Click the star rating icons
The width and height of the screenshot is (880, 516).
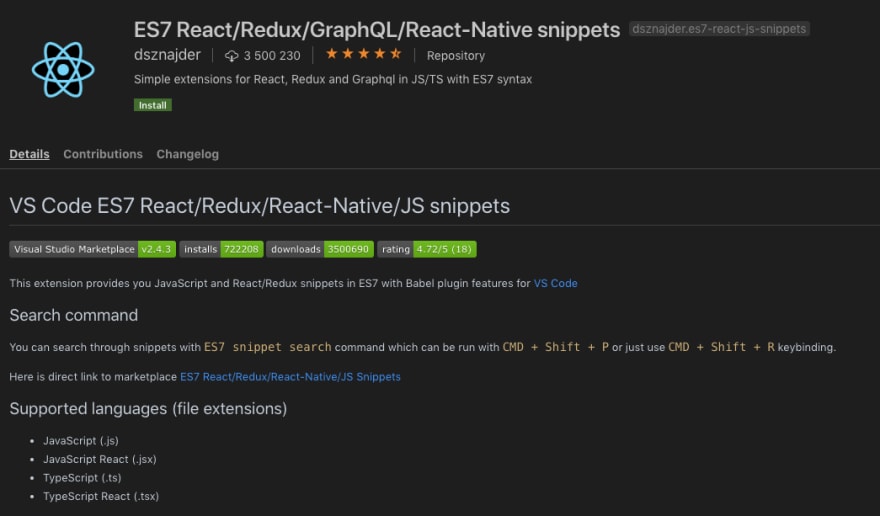pos(364,54)
